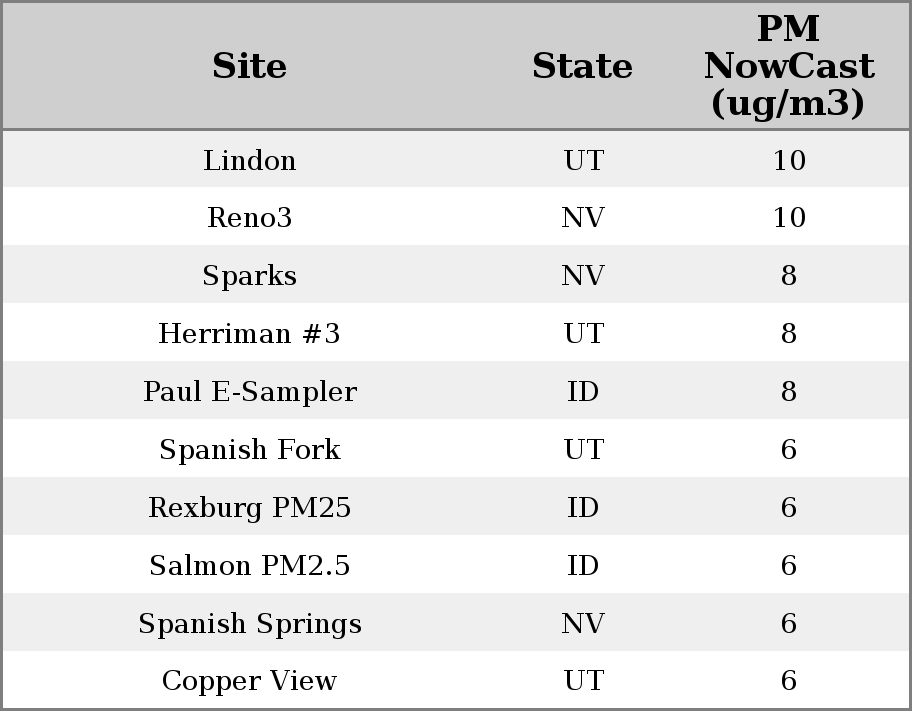The image size is (912, 711).
Task: Click the NowCast value 10 for Lindon
Action: click(788, 160)
